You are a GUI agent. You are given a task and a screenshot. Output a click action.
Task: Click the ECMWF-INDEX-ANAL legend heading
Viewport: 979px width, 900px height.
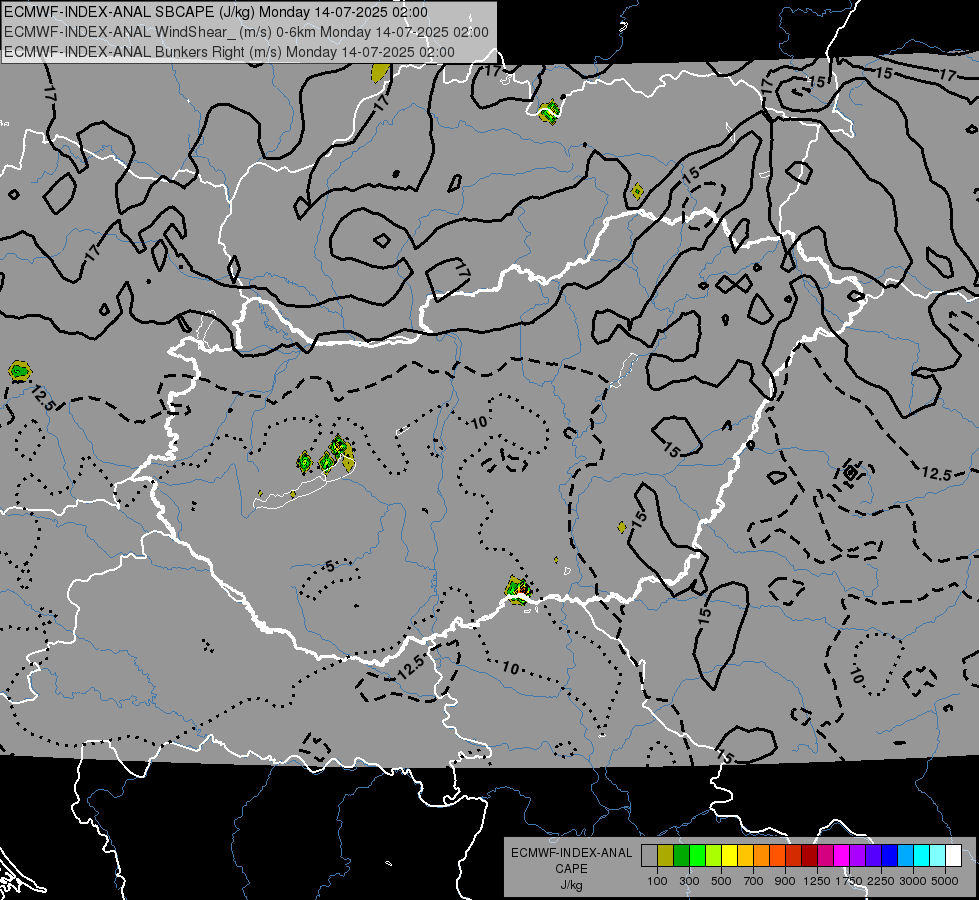coord(571,853)
